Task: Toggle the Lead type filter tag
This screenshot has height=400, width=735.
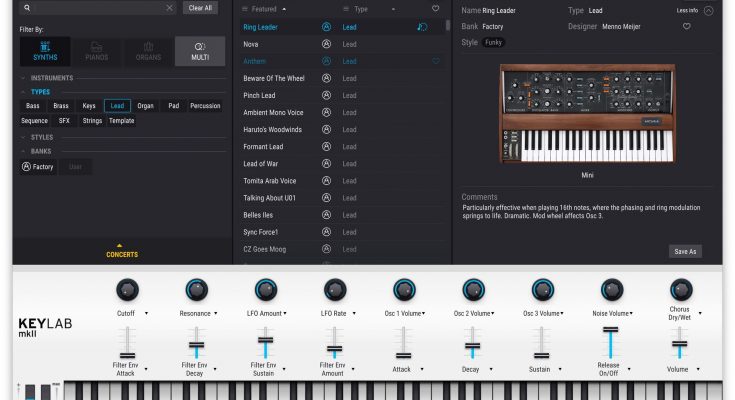Action: [118, 105]
